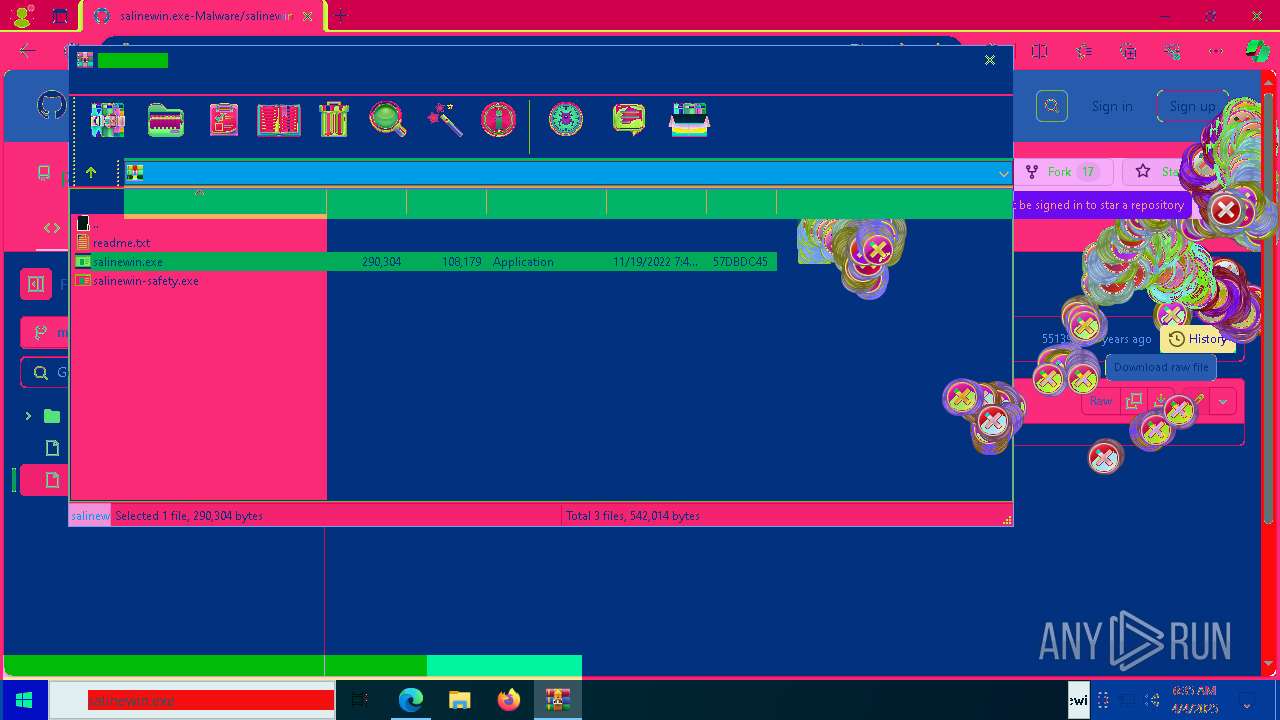
Task: Open a new browser tab
Action: [341, 16]
